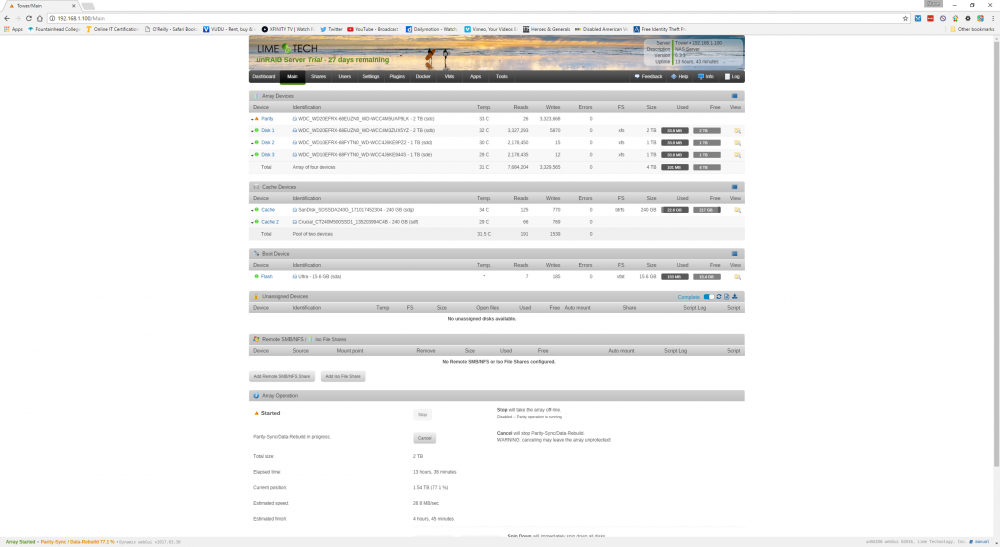Open the Twitter bookmark

[x=331, y=29]
